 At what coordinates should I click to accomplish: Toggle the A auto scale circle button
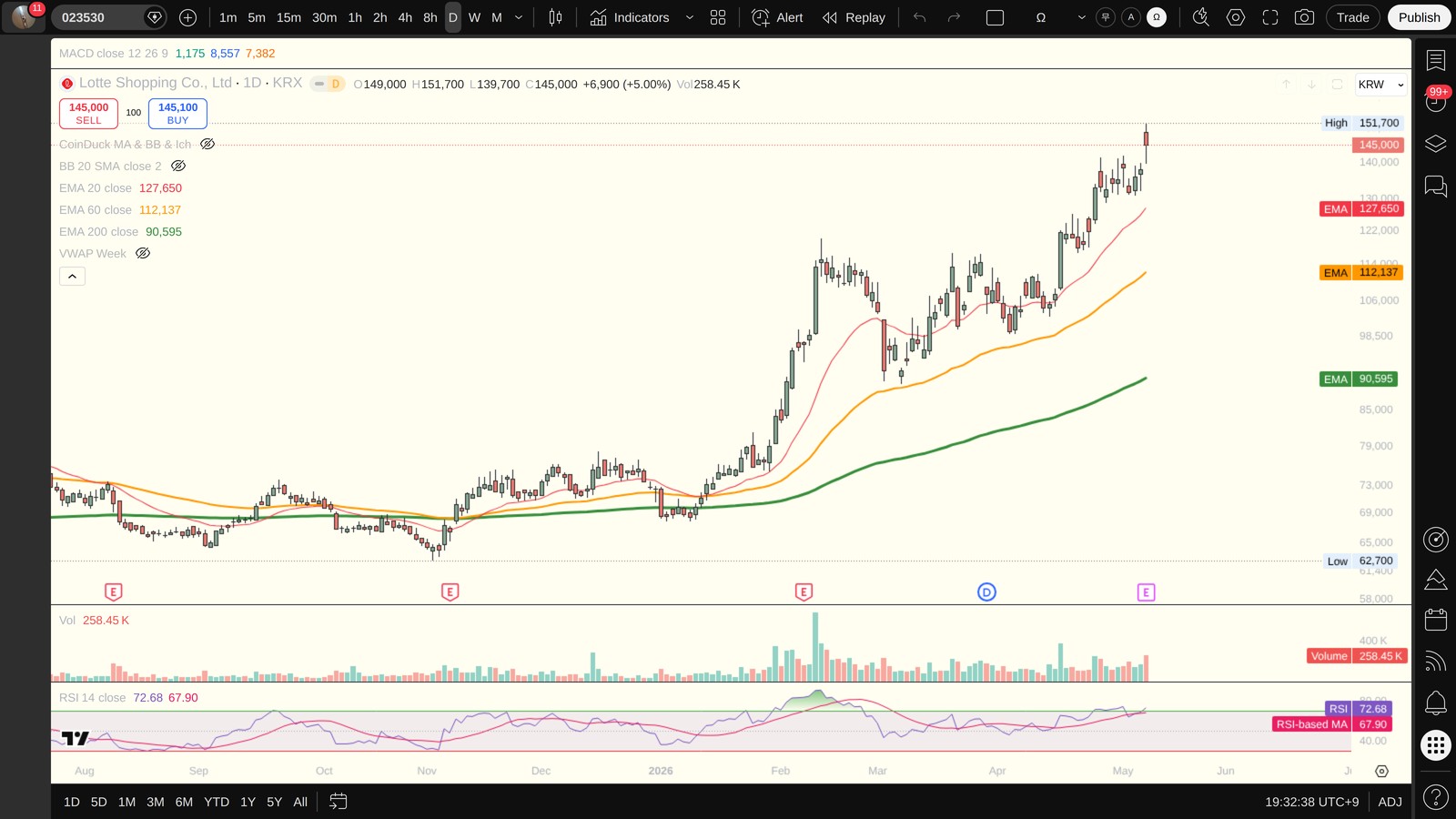(x=1131, y=17)
